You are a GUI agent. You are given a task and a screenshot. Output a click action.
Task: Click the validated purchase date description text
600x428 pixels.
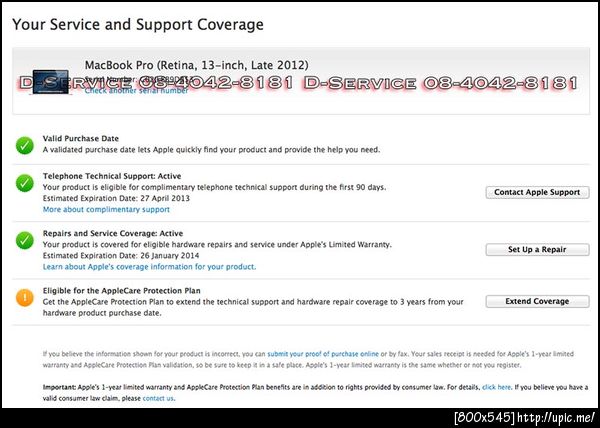coord(211,150)
